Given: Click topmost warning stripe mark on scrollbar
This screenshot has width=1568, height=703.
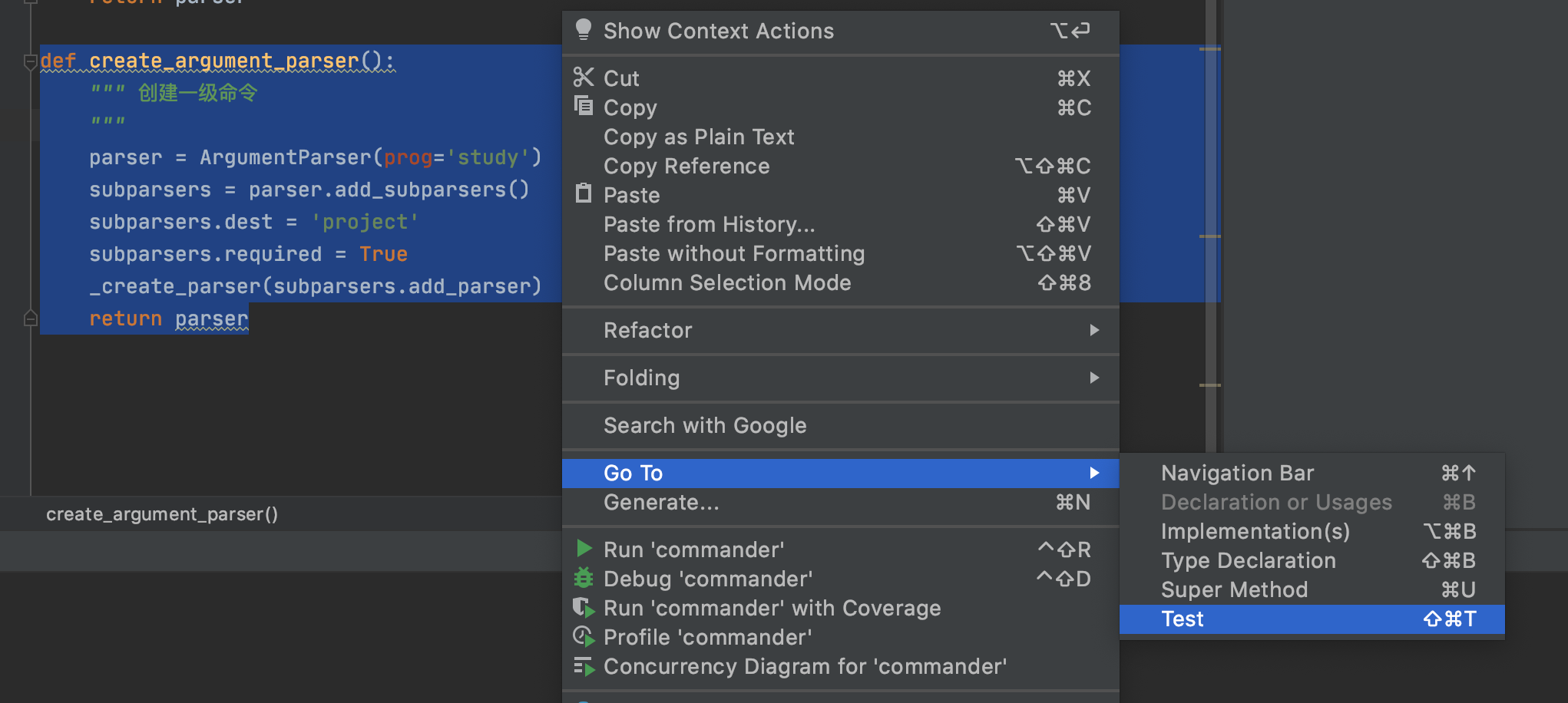Looking at the screenshot, I should click(1210, 49).
